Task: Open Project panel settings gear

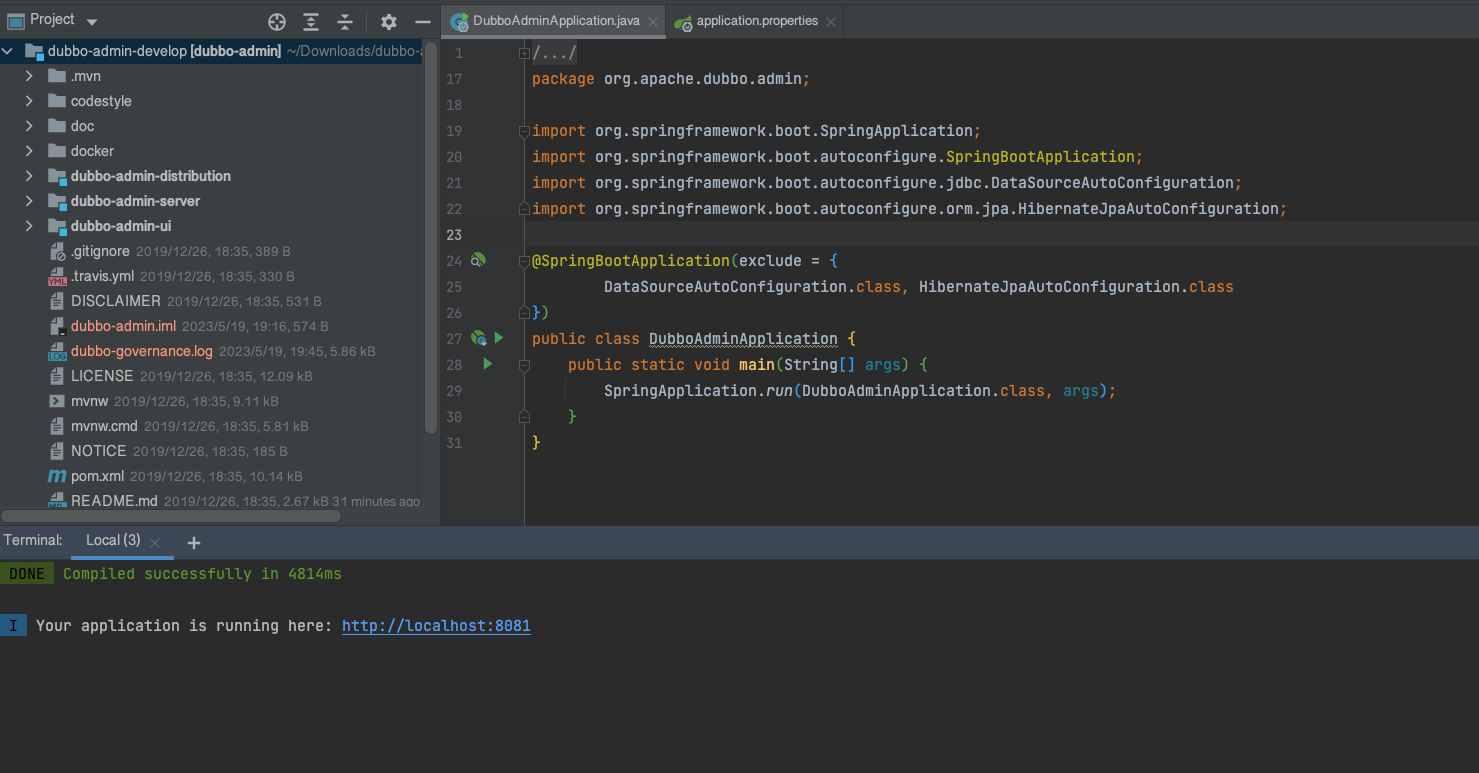Action: coord(389,22)
